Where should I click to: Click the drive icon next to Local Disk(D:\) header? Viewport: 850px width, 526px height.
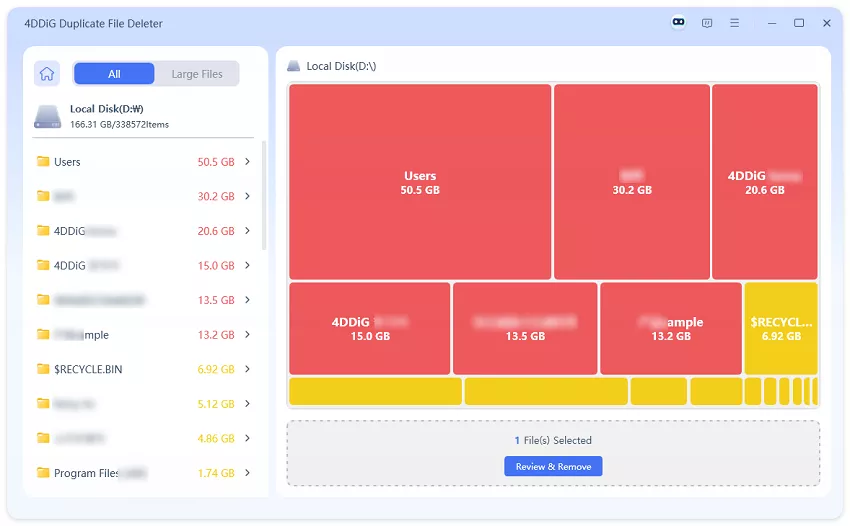point(293,66)
